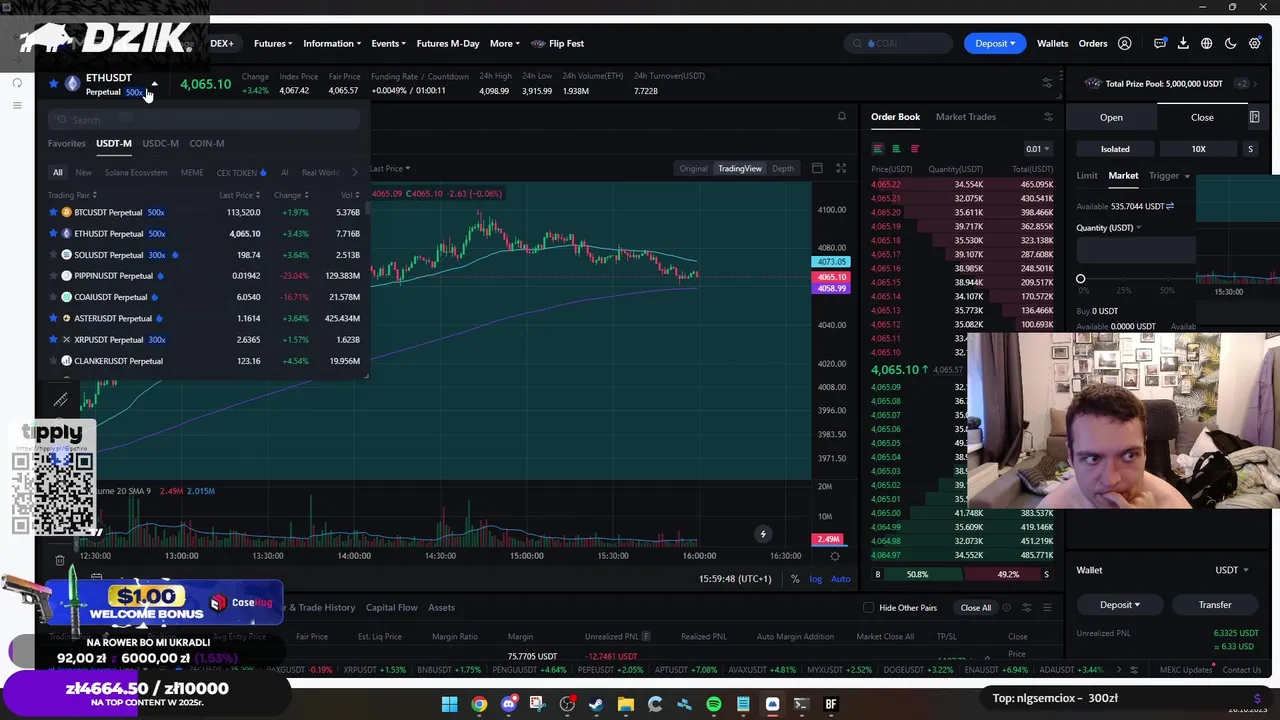1280x720 pixels.
Task: Toggle the favorite star for CLANKERUSDT Perpetual
Action: 53,361
